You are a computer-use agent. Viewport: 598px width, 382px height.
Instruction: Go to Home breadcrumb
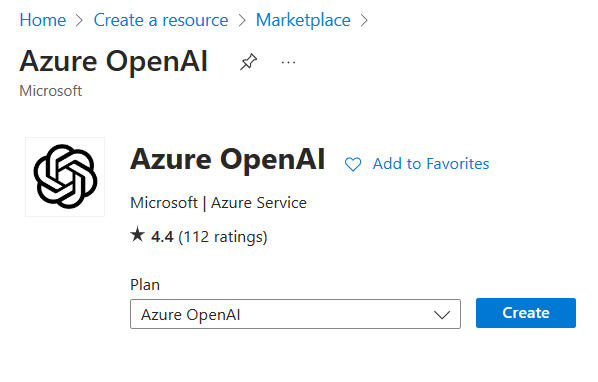(x=43, y=20)
